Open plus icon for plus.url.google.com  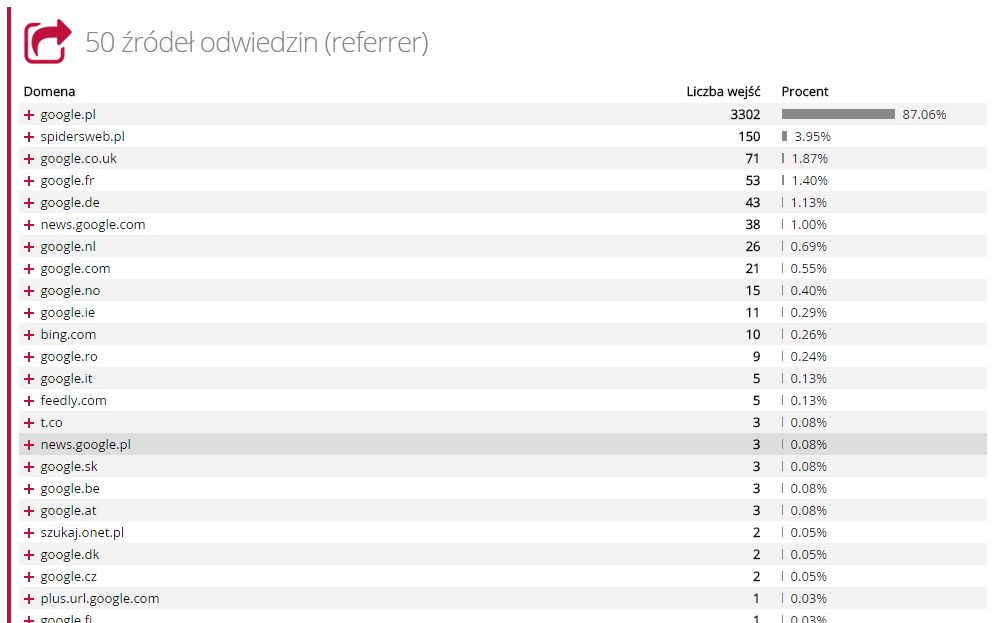[x=29, y=599]
